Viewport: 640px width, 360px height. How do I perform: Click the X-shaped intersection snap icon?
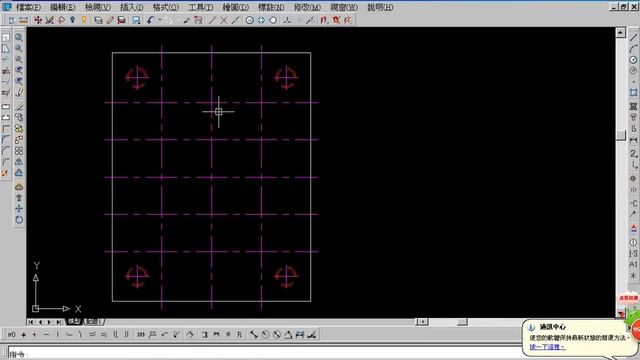[224, 20]
